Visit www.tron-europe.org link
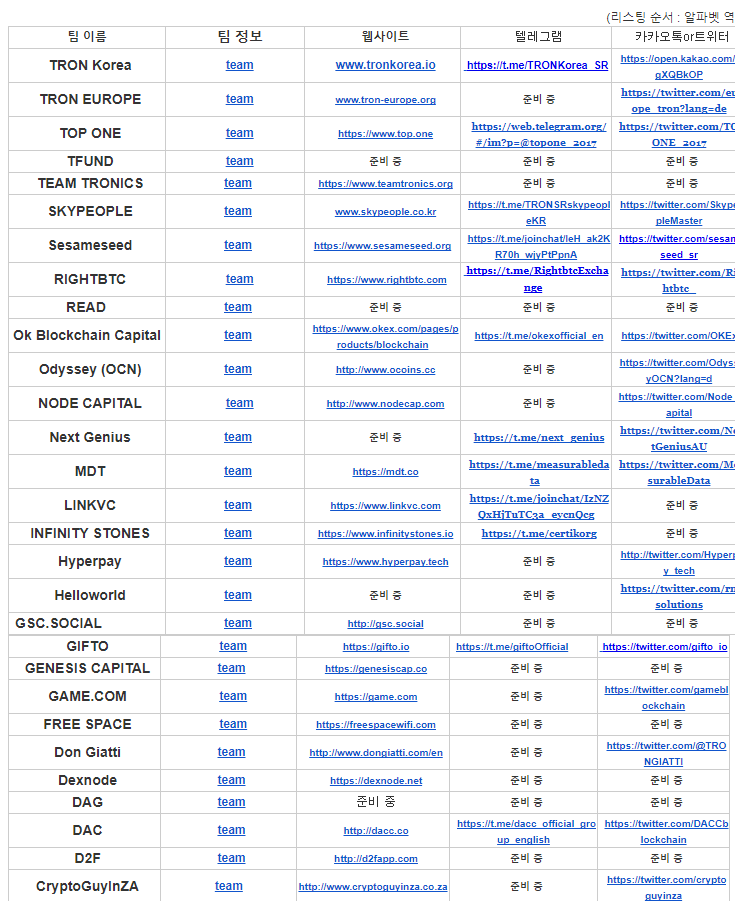The width and height of the screenshot is (735, 901). [386, 99]
